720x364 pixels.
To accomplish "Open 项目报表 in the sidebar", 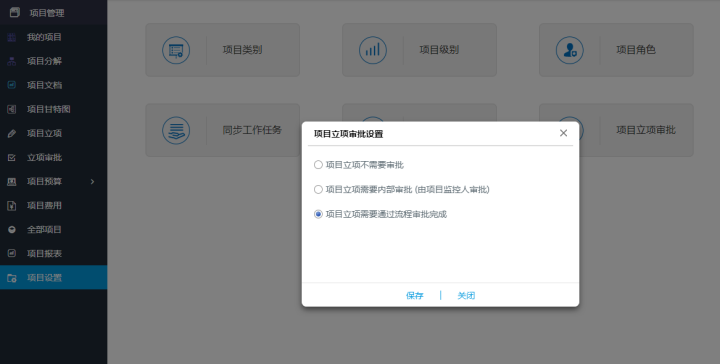I will tap(53, 254).
